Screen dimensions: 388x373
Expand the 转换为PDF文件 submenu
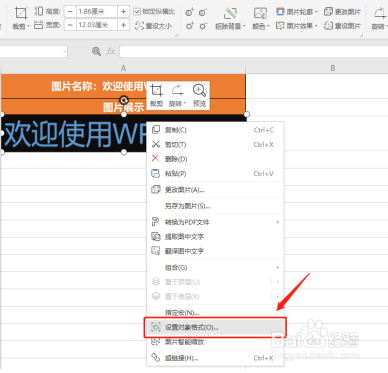click(215, 222)
